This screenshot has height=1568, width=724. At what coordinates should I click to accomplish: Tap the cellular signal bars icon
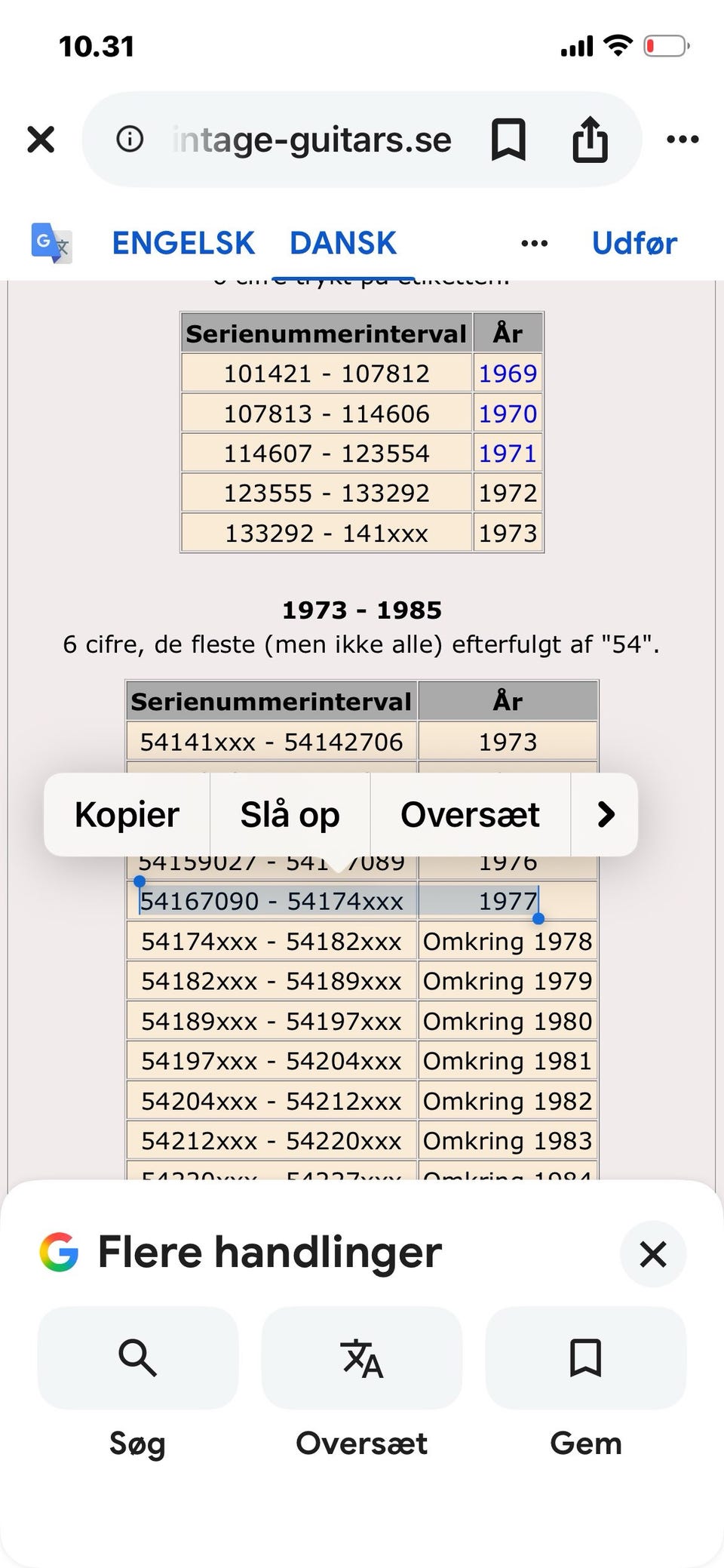pos(577,47)
